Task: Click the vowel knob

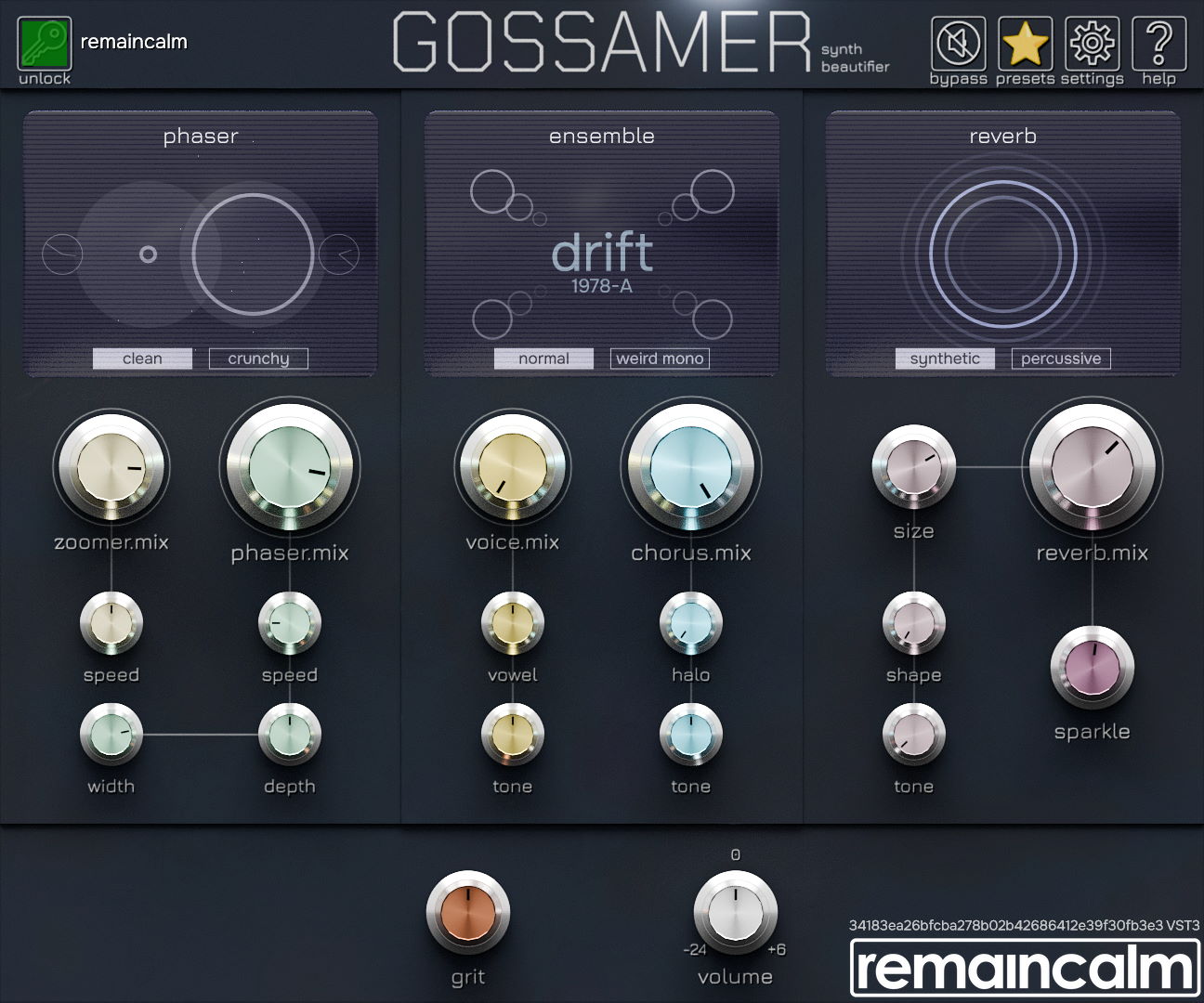Action: 513,623
